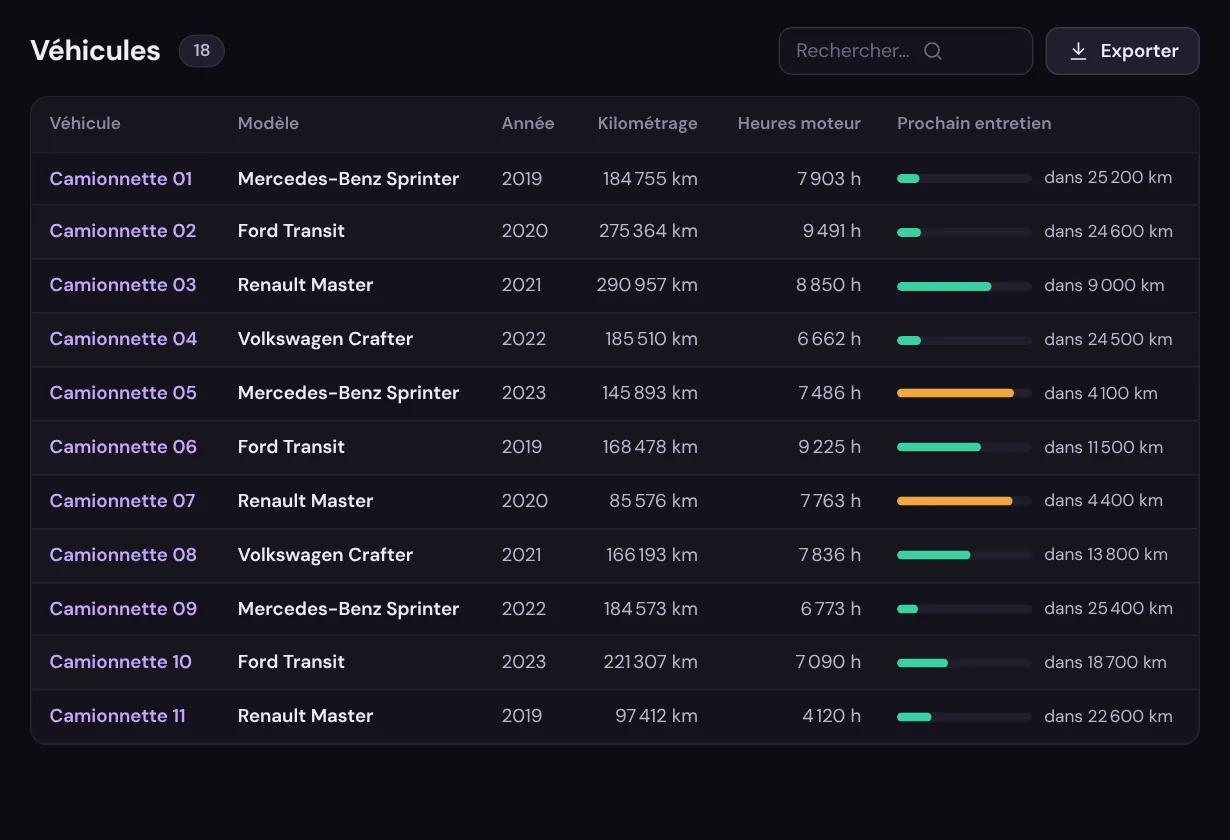Image resolution: width=1230 pixels, height=840 pixels.
Task: Click the Kilométrage column header
Action: [x=648, y=124]
